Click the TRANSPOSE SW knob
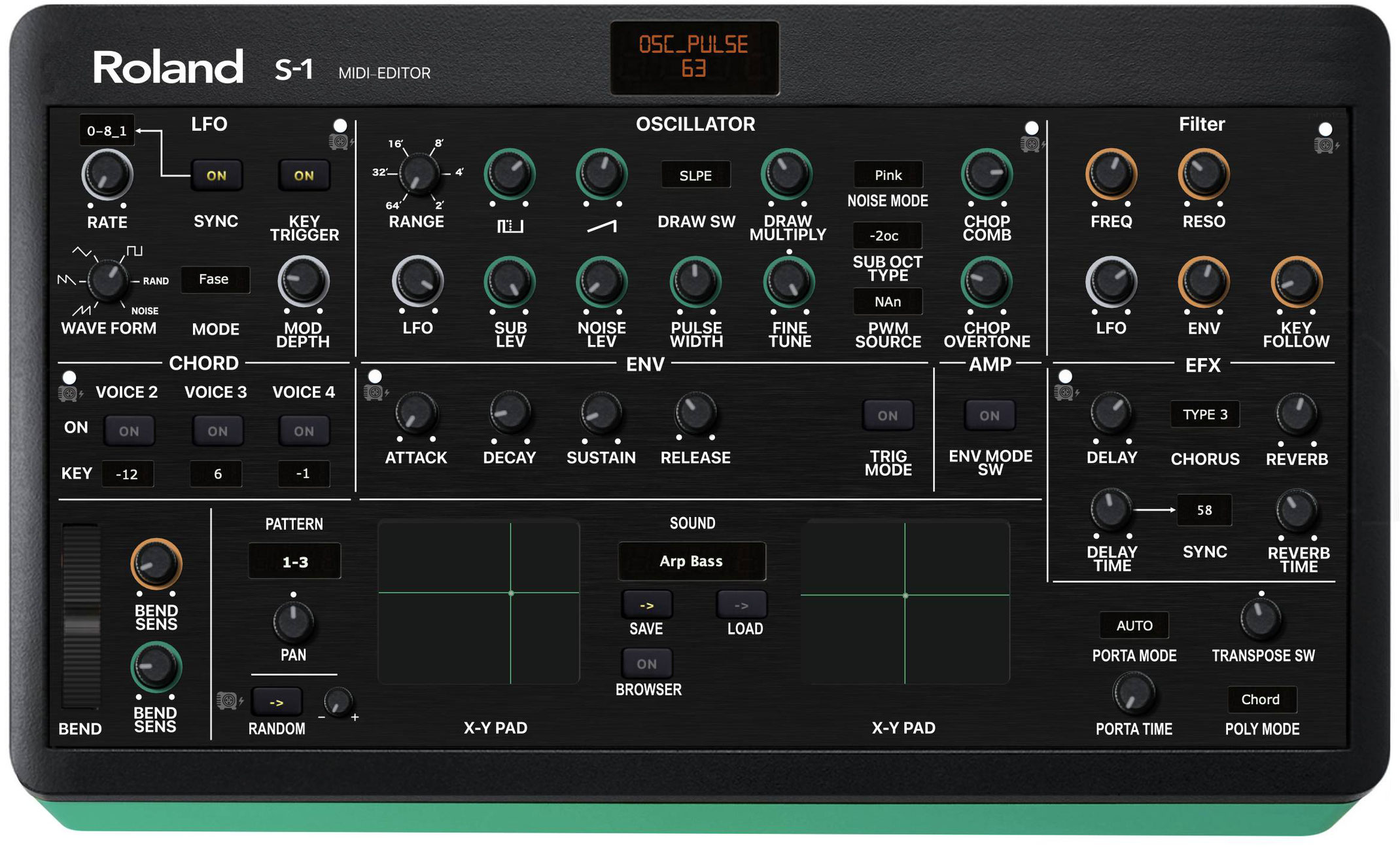This screenshot has width=1400, height=847. 1261,619
